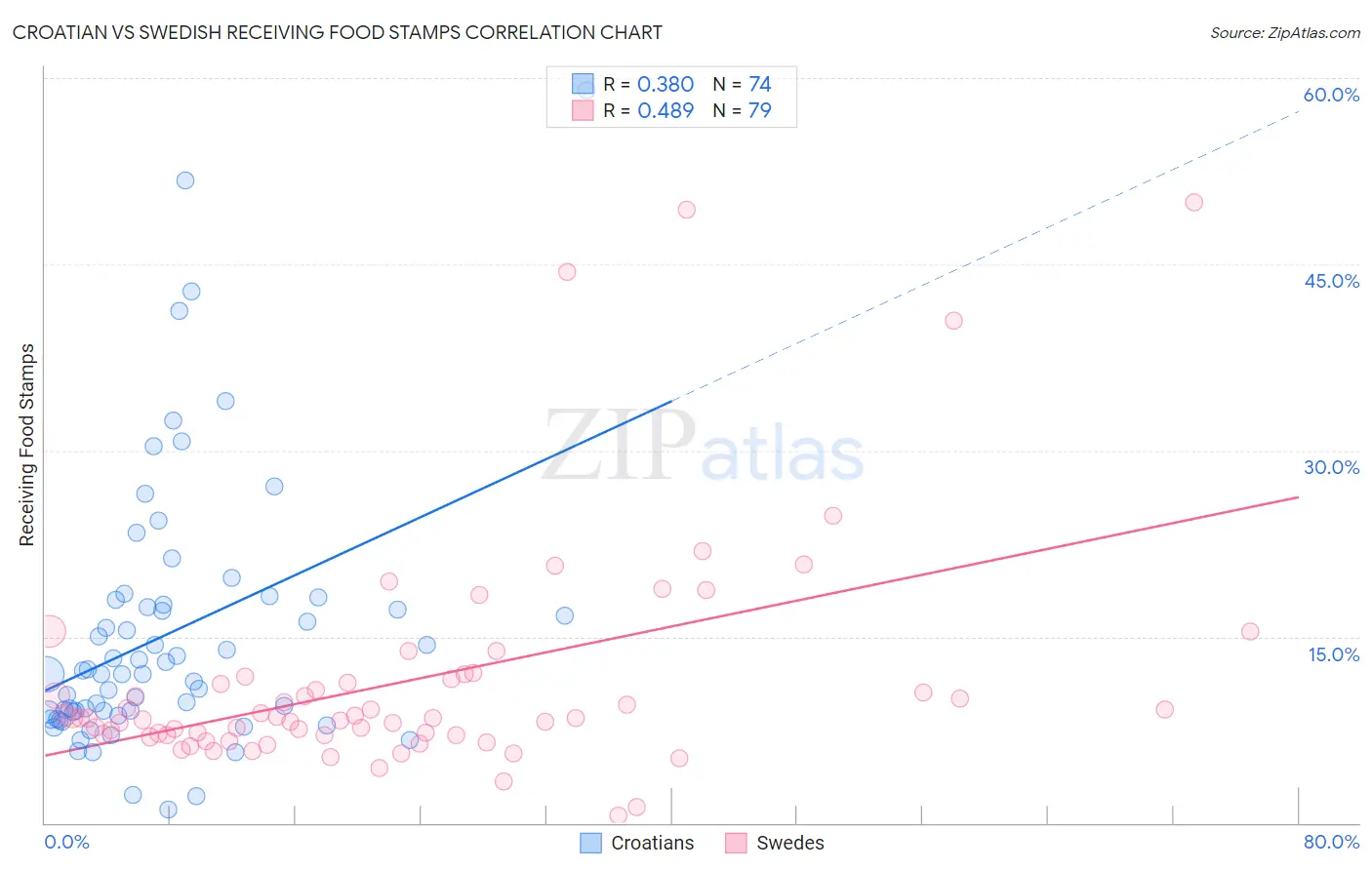Click the ZIPatlas watermark
Image resolution: width=1372 pixels, height=870 pixels.
703,447
